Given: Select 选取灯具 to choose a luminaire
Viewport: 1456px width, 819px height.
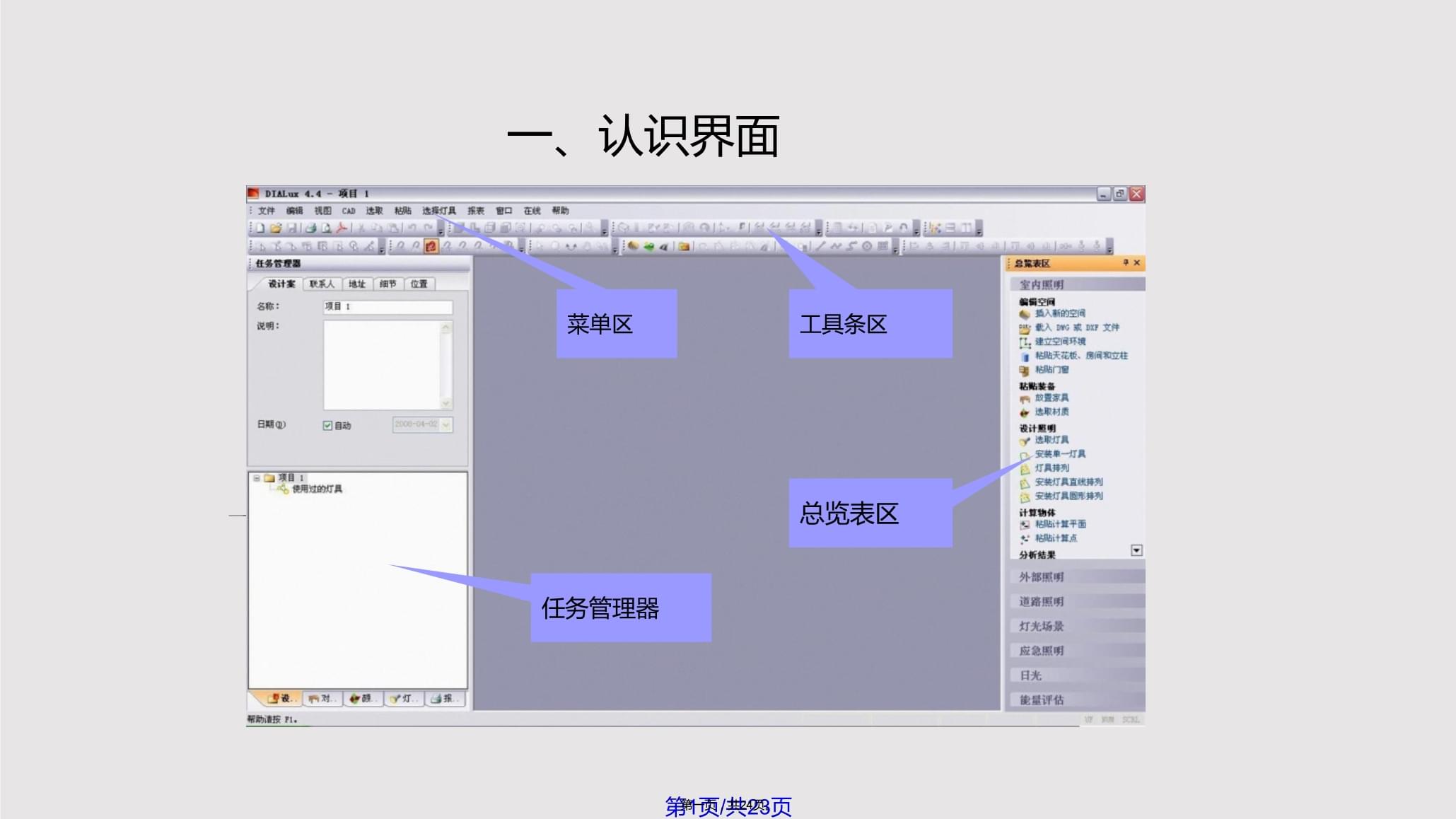Looking at the screenshot, I should click(x=1050, y=439).
